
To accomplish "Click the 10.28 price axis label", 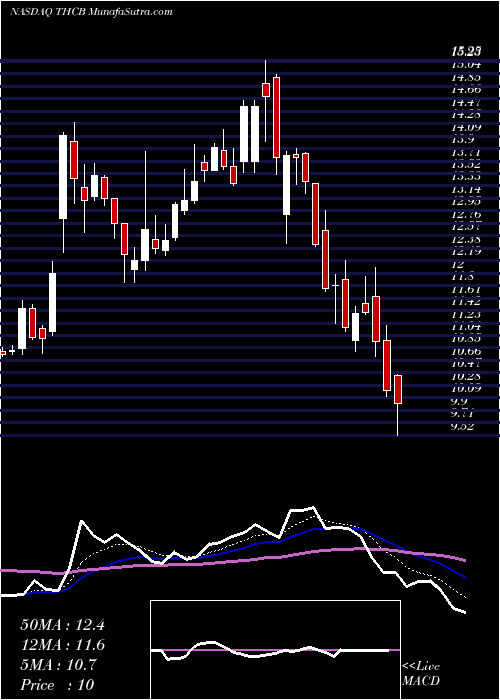I will coord(467,377).
